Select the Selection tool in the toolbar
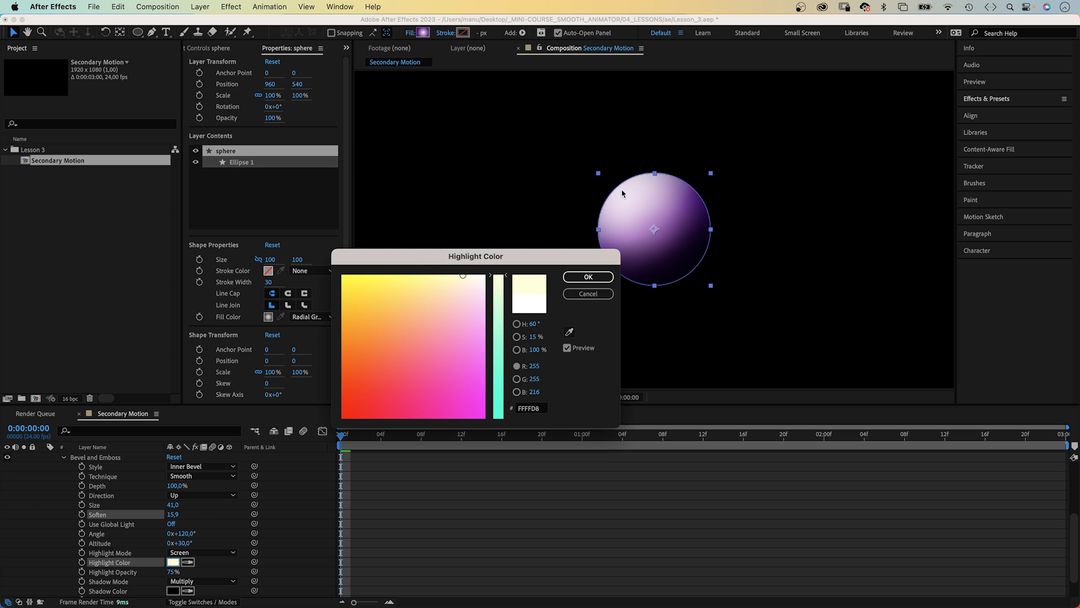Viewport: 1080px width, 608px height. coord(13,32)
